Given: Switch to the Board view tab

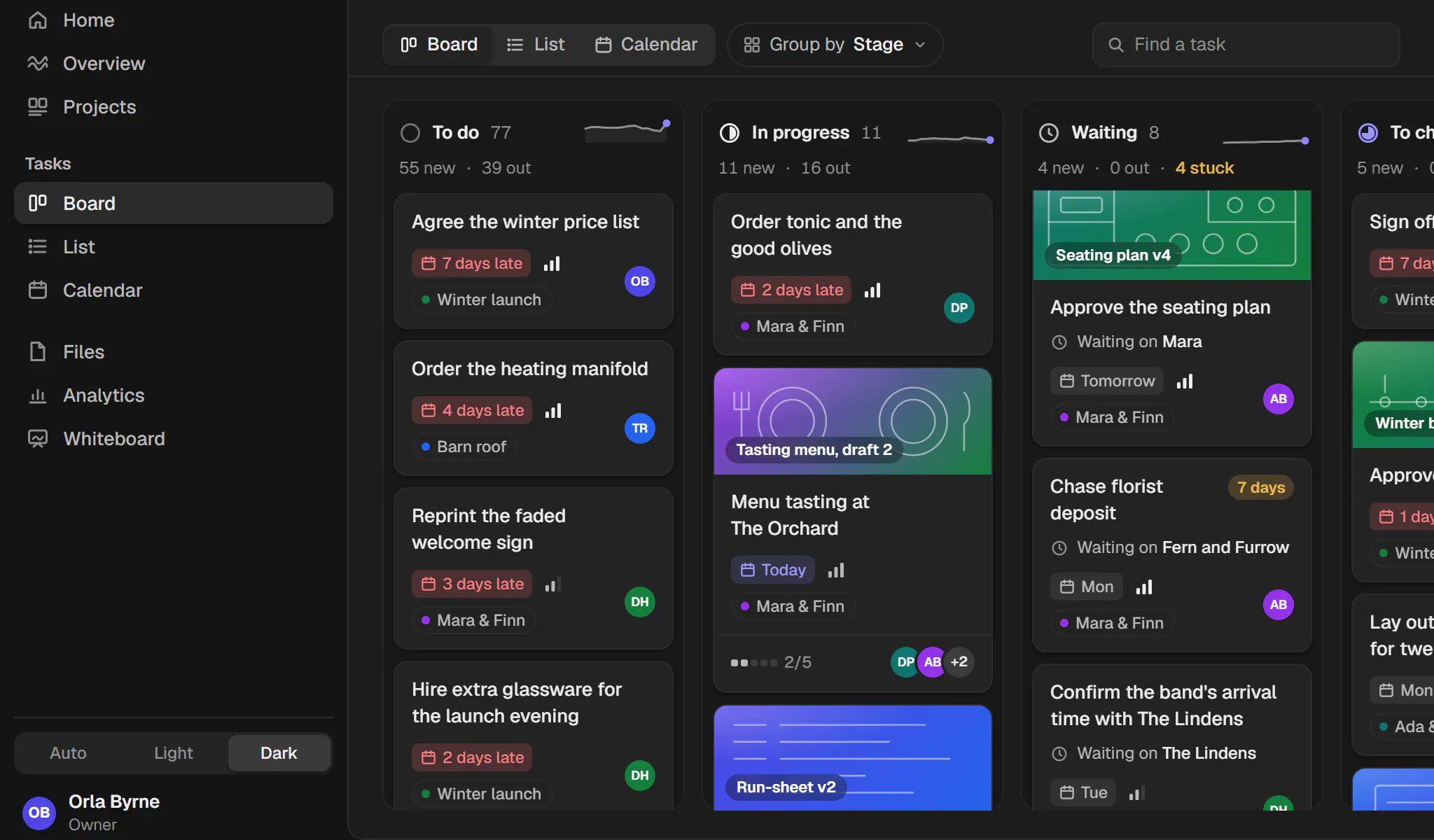Looking at the screenshot, I should pyautogui.click(x=438, y=45).
